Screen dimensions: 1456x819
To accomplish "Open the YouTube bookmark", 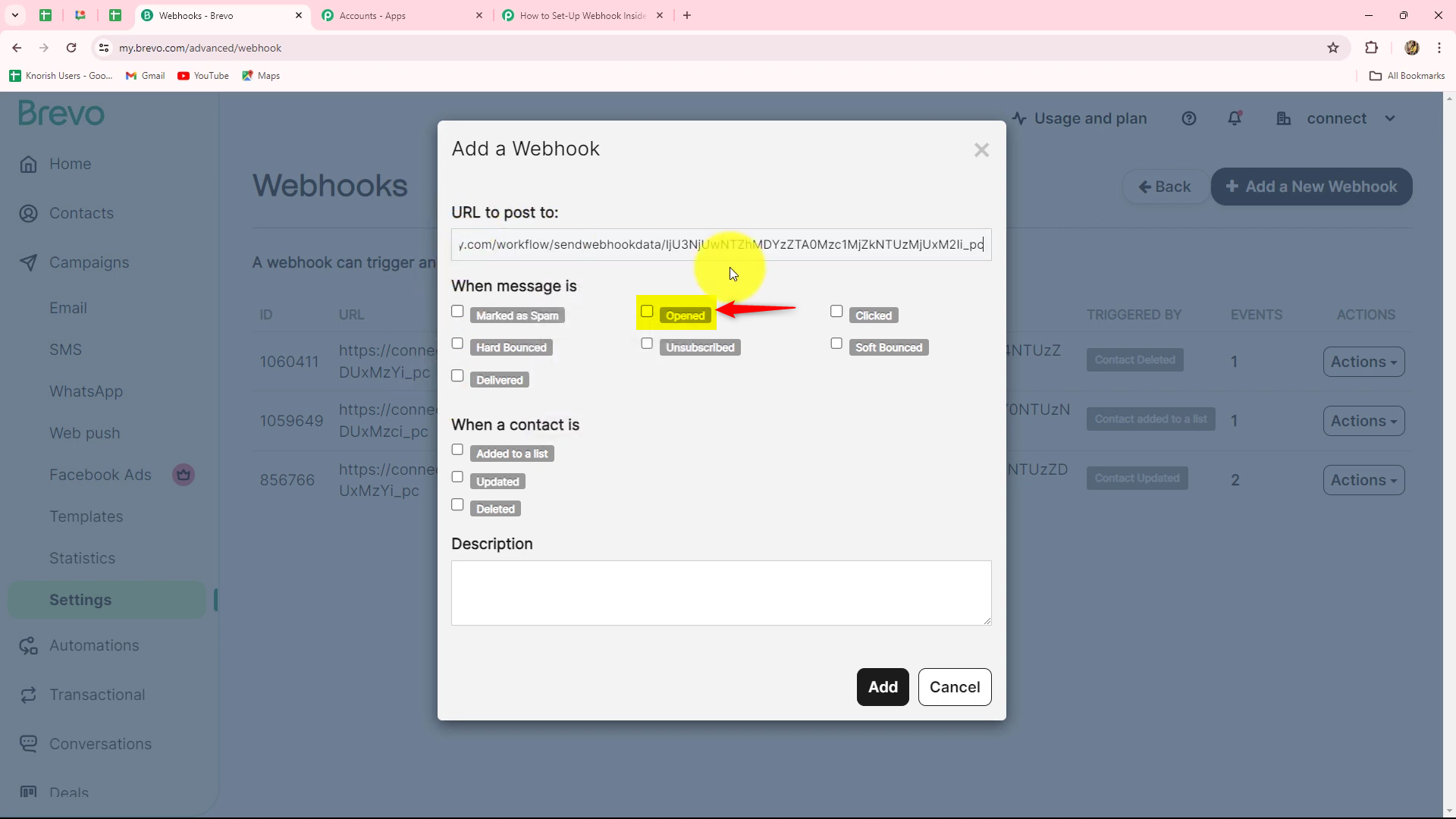I will tap(203, 76).
